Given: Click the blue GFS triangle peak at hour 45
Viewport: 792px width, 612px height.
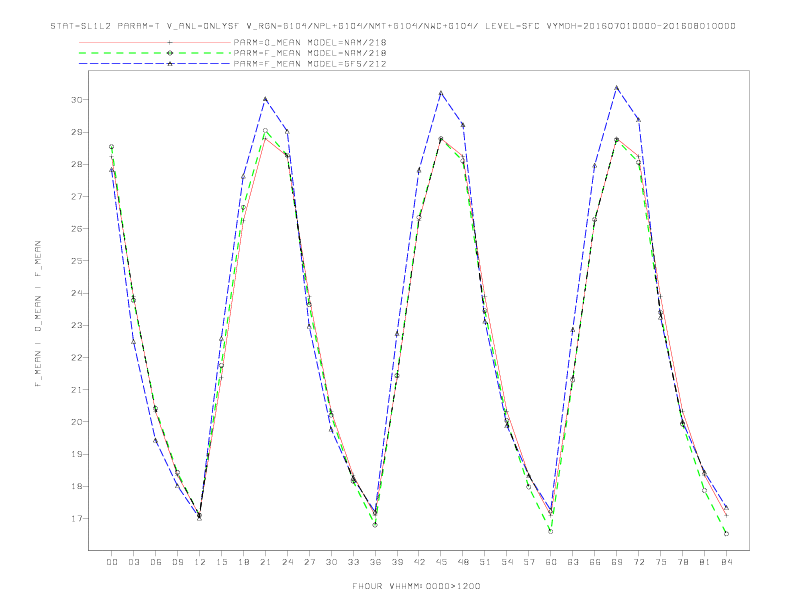Looking at the screenshot, I should [441, 93].
